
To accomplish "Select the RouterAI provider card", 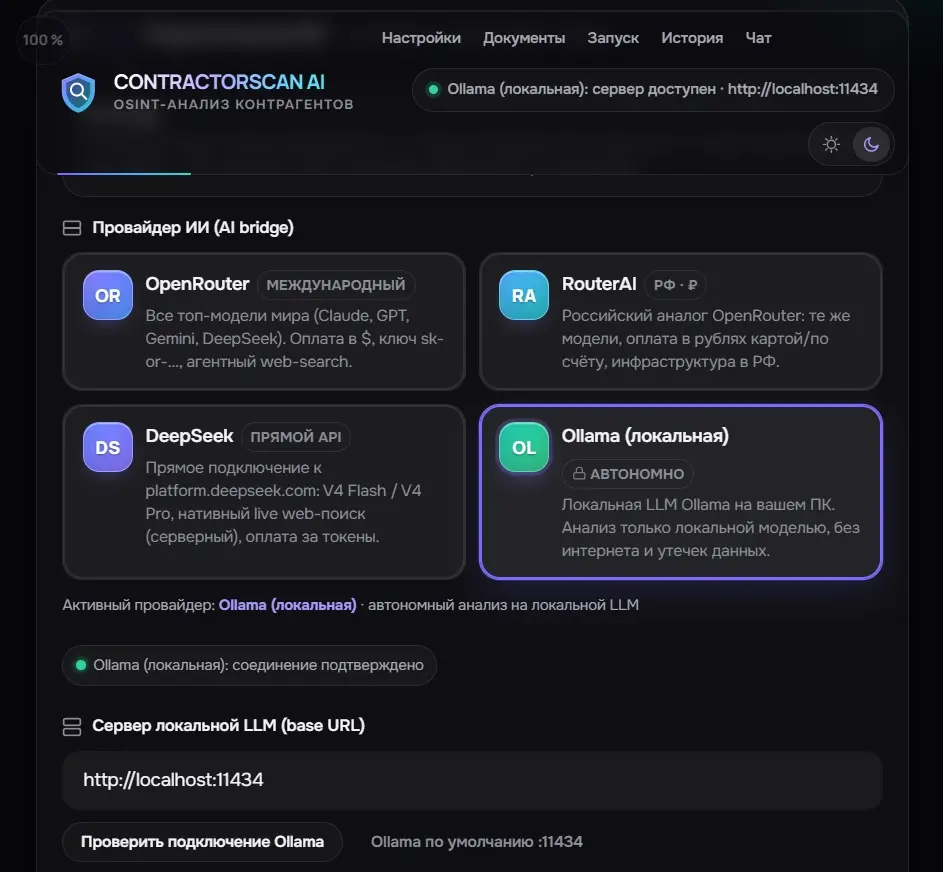I will (x=681, y=322).
